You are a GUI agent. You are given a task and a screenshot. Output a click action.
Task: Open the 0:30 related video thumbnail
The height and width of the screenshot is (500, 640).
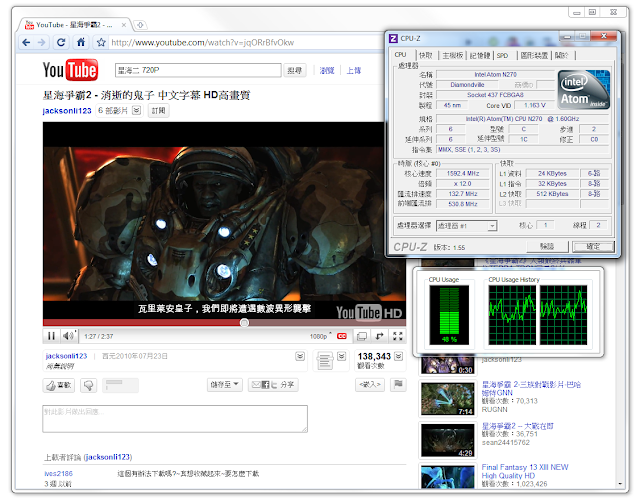(447, 365)
